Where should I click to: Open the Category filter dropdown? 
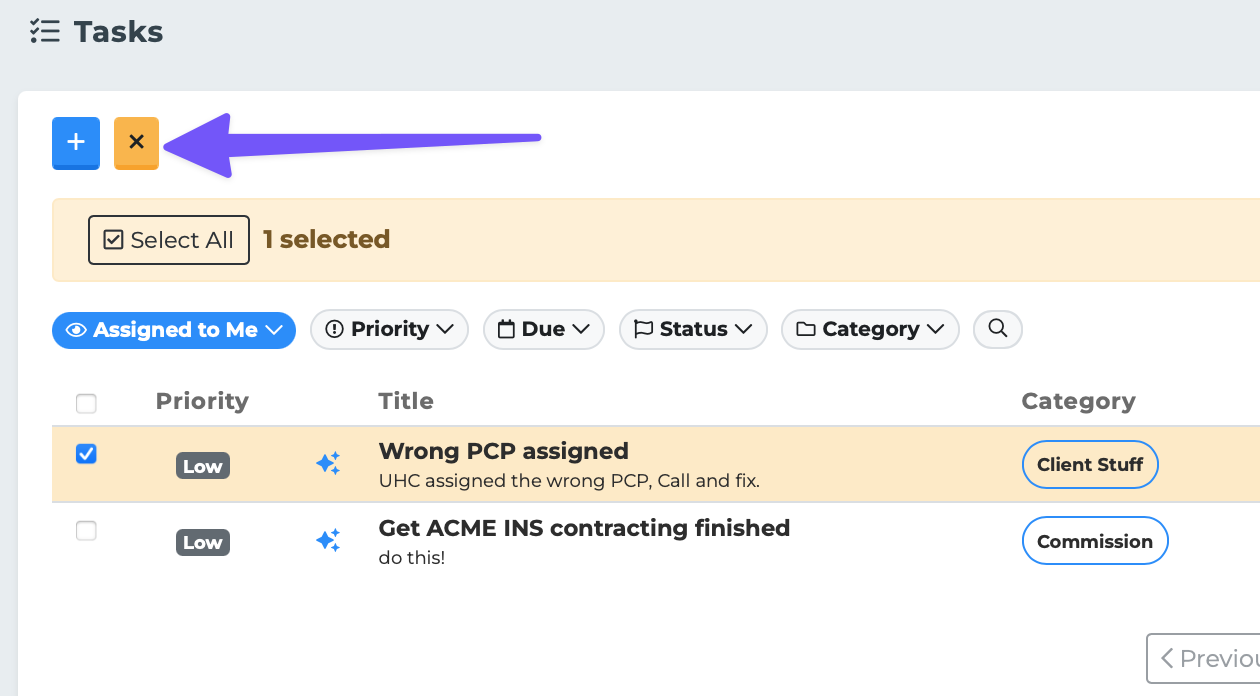pos(870,329)
